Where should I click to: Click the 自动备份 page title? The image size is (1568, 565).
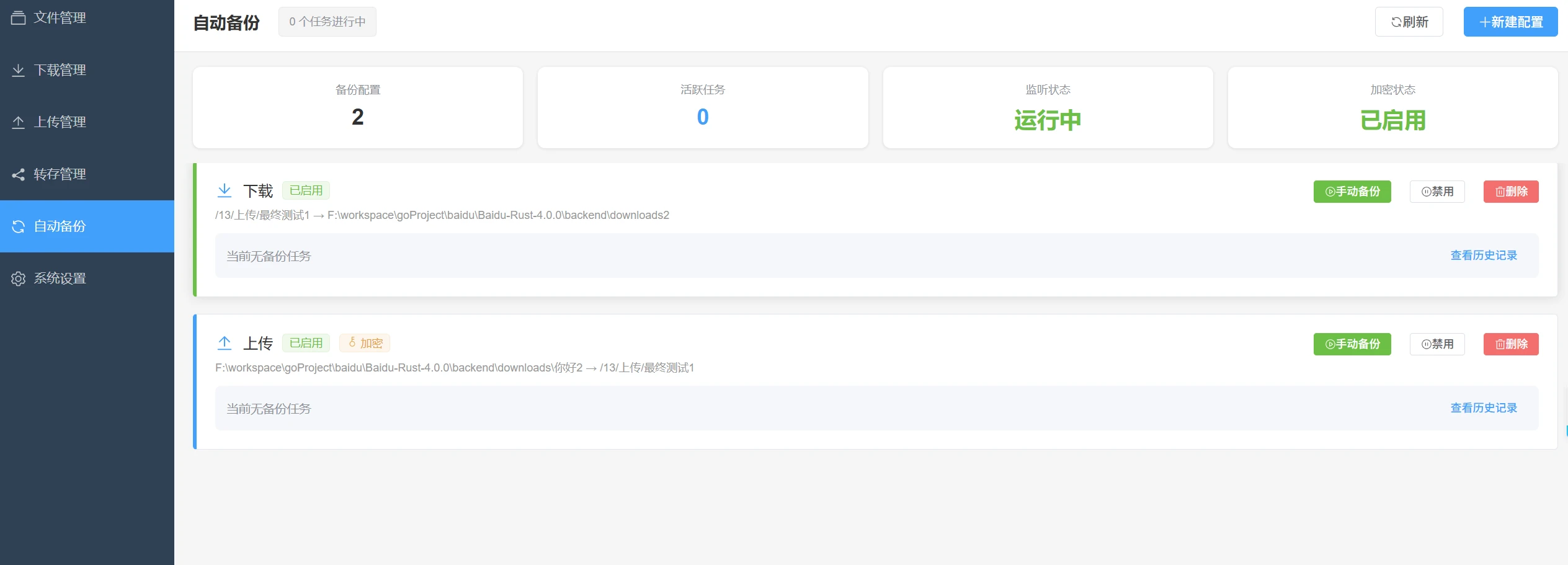coord(226,23)
